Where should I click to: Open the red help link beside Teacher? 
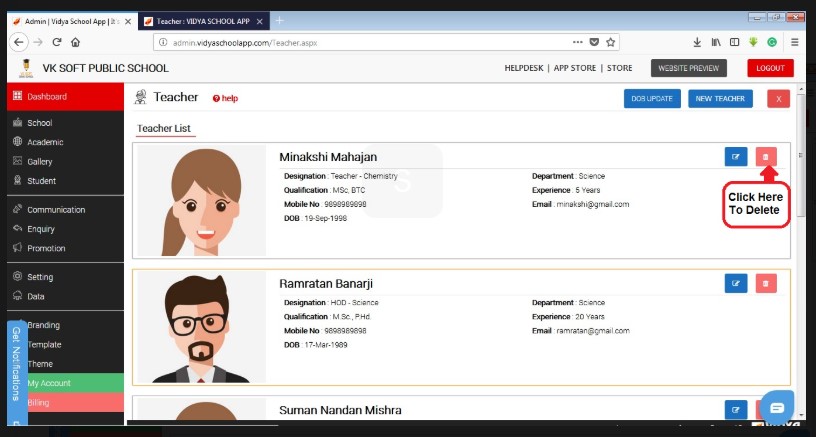(x=225, y=98)
